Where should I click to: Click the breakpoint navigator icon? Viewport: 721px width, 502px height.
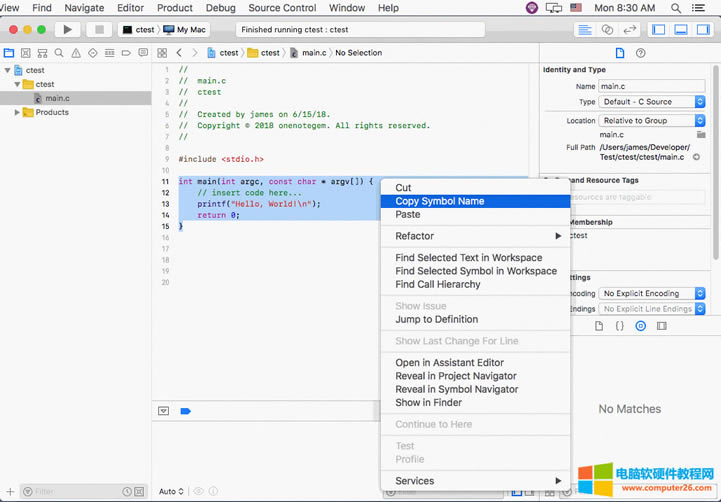[x=126, y=53]
